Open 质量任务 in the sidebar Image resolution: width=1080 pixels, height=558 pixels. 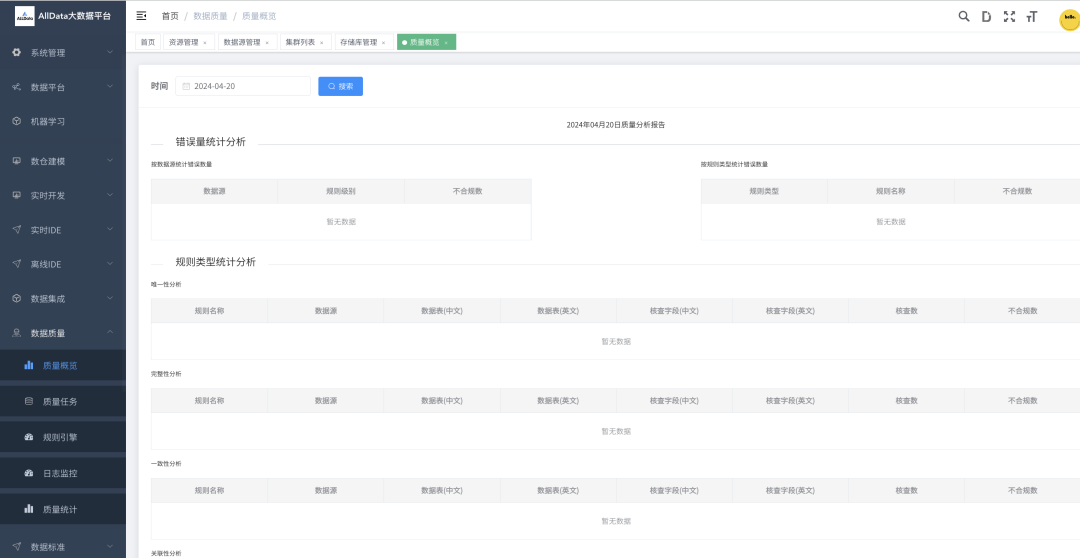59,401
